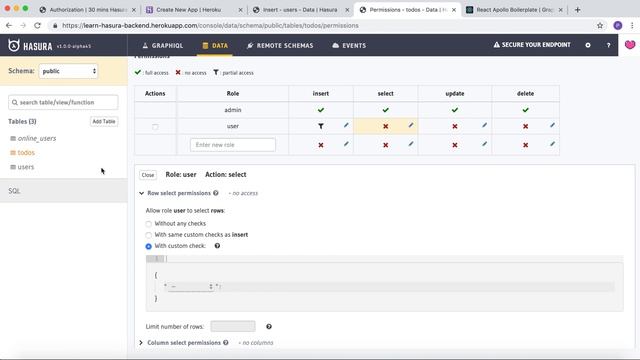Image resolution: width=640 pixels, height=360 pixels.
Task: Click the admin role name cell
Action: point(233,110)
